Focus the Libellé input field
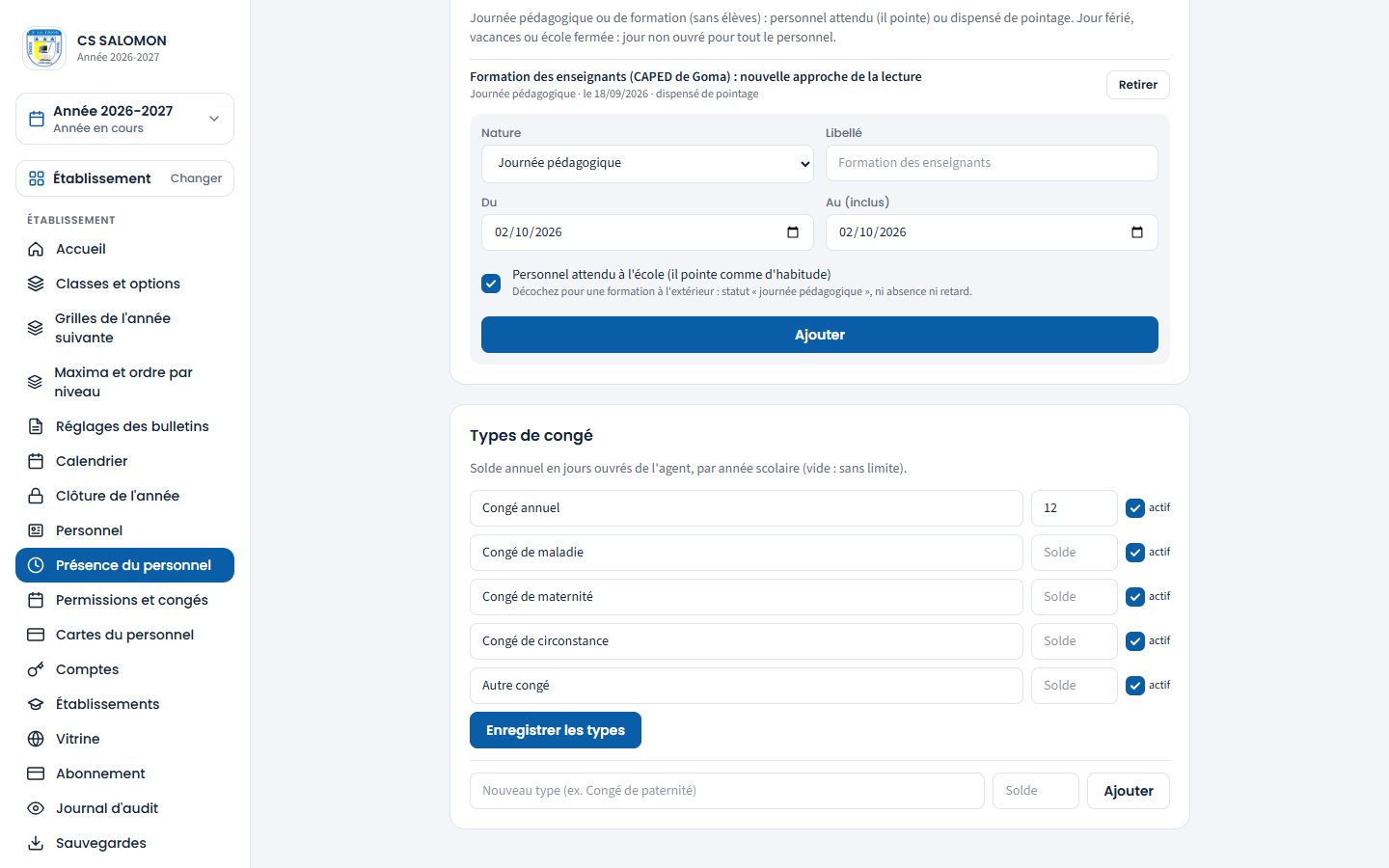This screenshot has height=868, width=1389. (992, 163)
